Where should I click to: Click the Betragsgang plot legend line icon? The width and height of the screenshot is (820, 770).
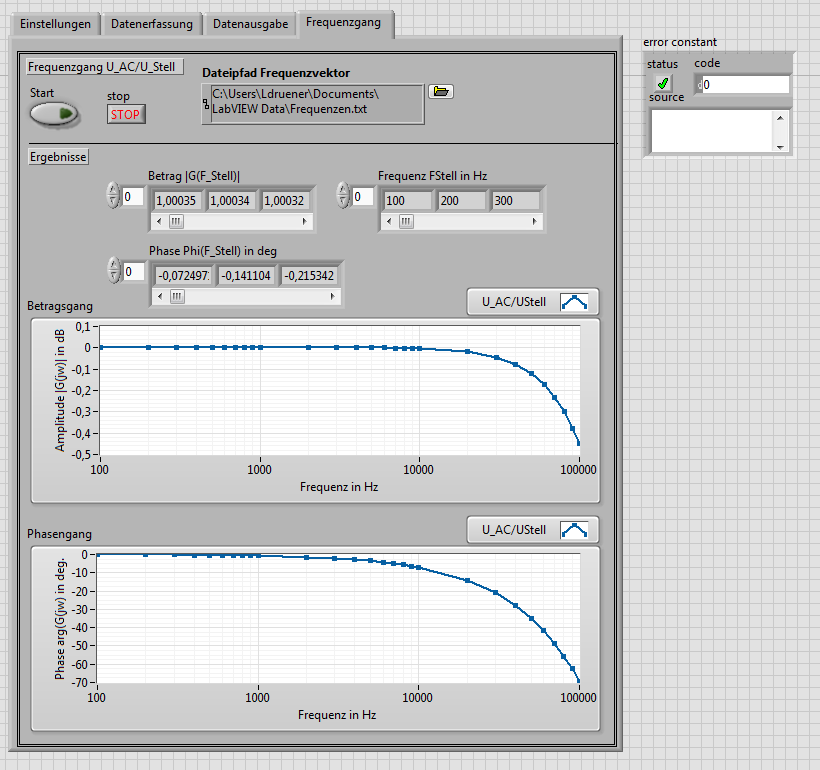pyautogui.click(x=574, y=302)
